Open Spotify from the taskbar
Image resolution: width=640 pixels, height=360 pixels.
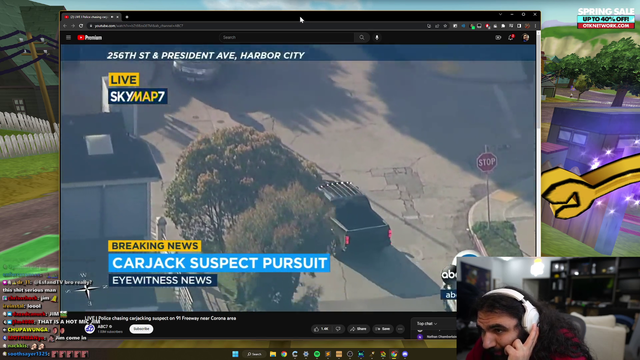(x=317, y=354)
